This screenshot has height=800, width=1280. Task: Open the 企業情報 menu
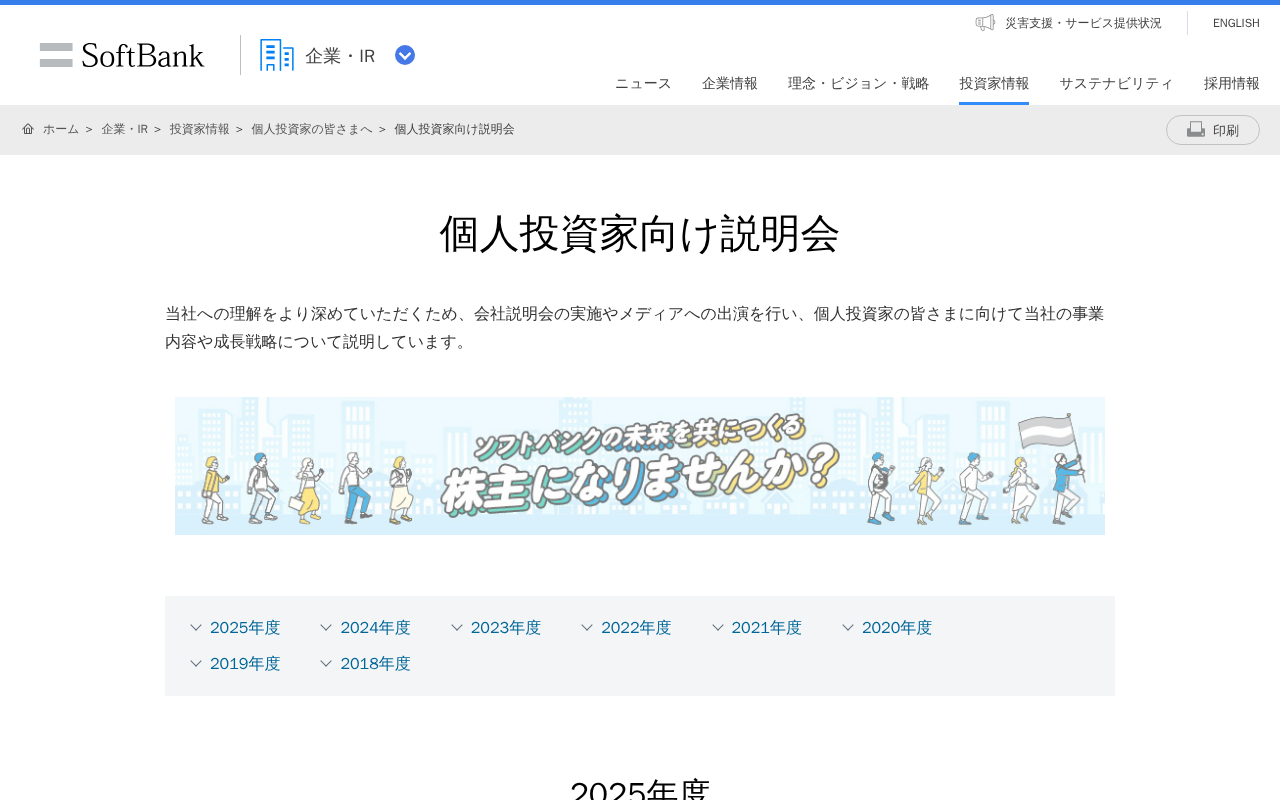[x=730, y=83]
